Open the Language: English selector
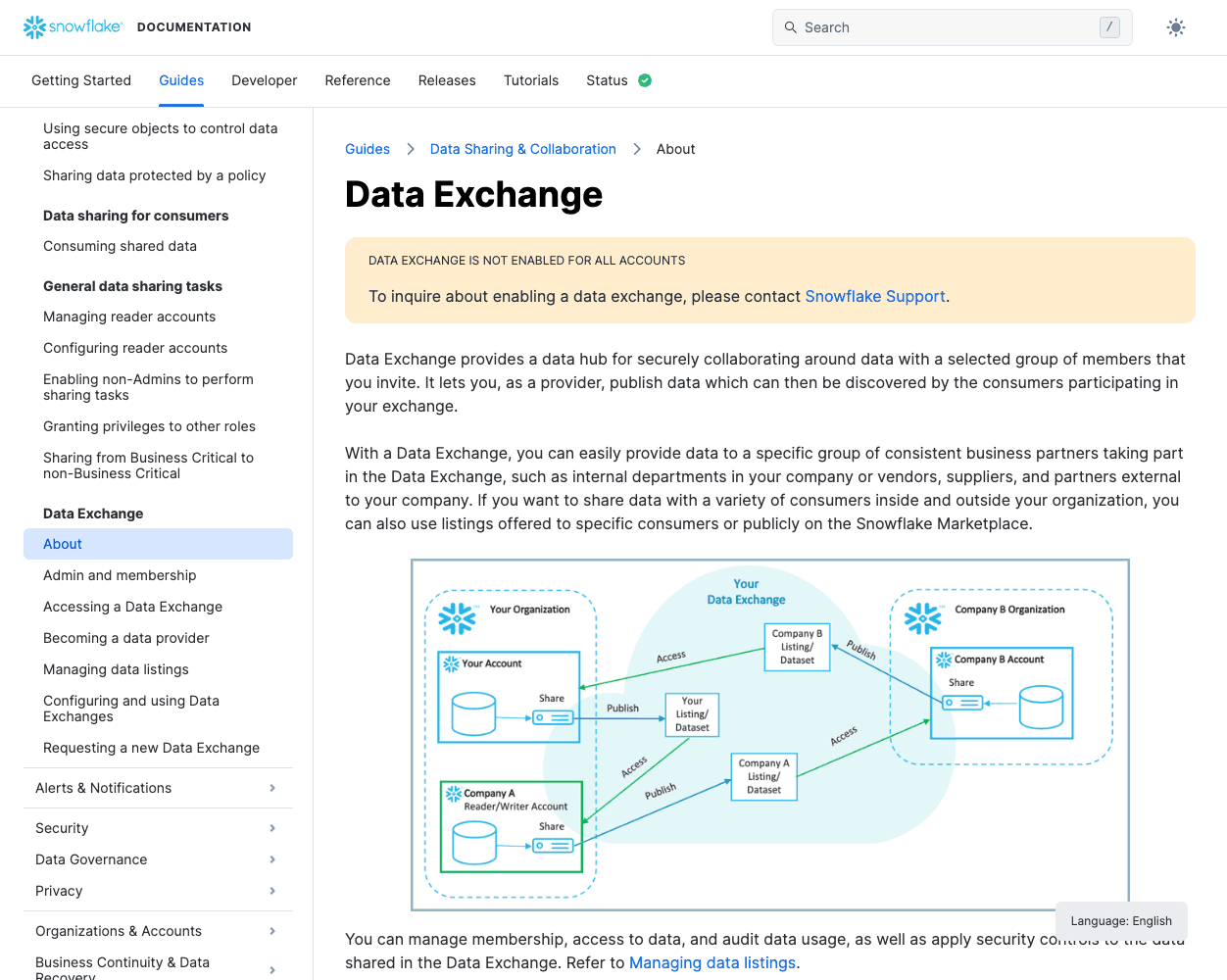Screen dimensions: 1227x980 pos(1121,920)
